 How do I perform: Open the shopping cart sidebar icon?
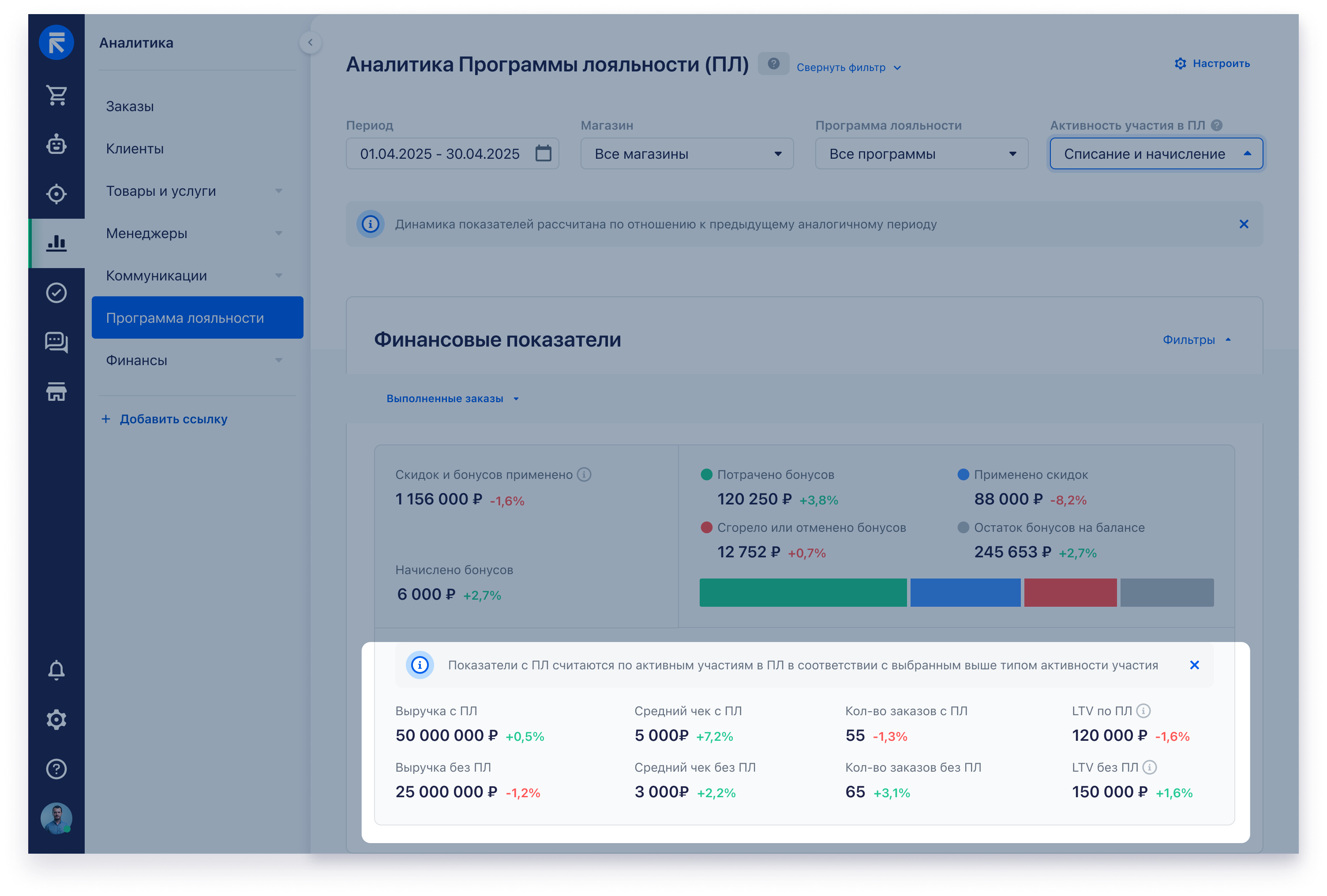tap(56, 95)
